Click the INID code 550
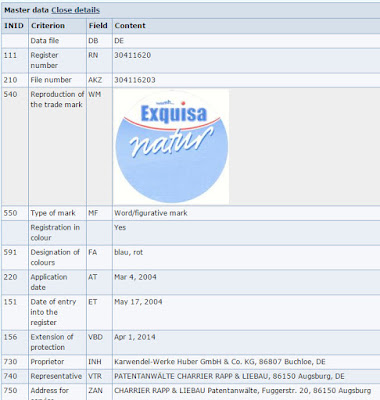This screenshot has width=380, height=400. click(10, 213)
